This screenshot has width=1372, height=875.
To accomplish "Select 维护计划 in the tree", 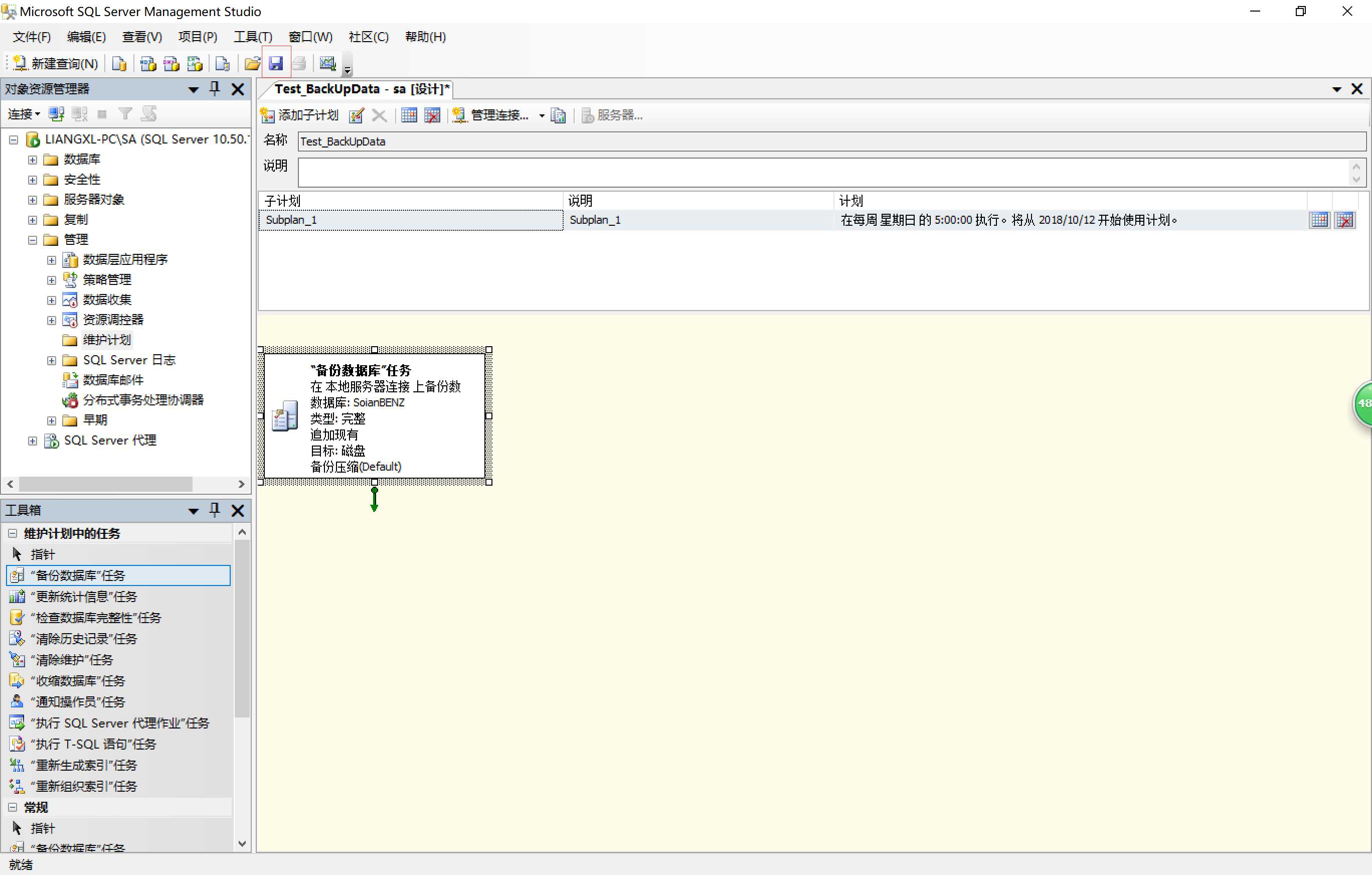I will click(x=107, y=340).
